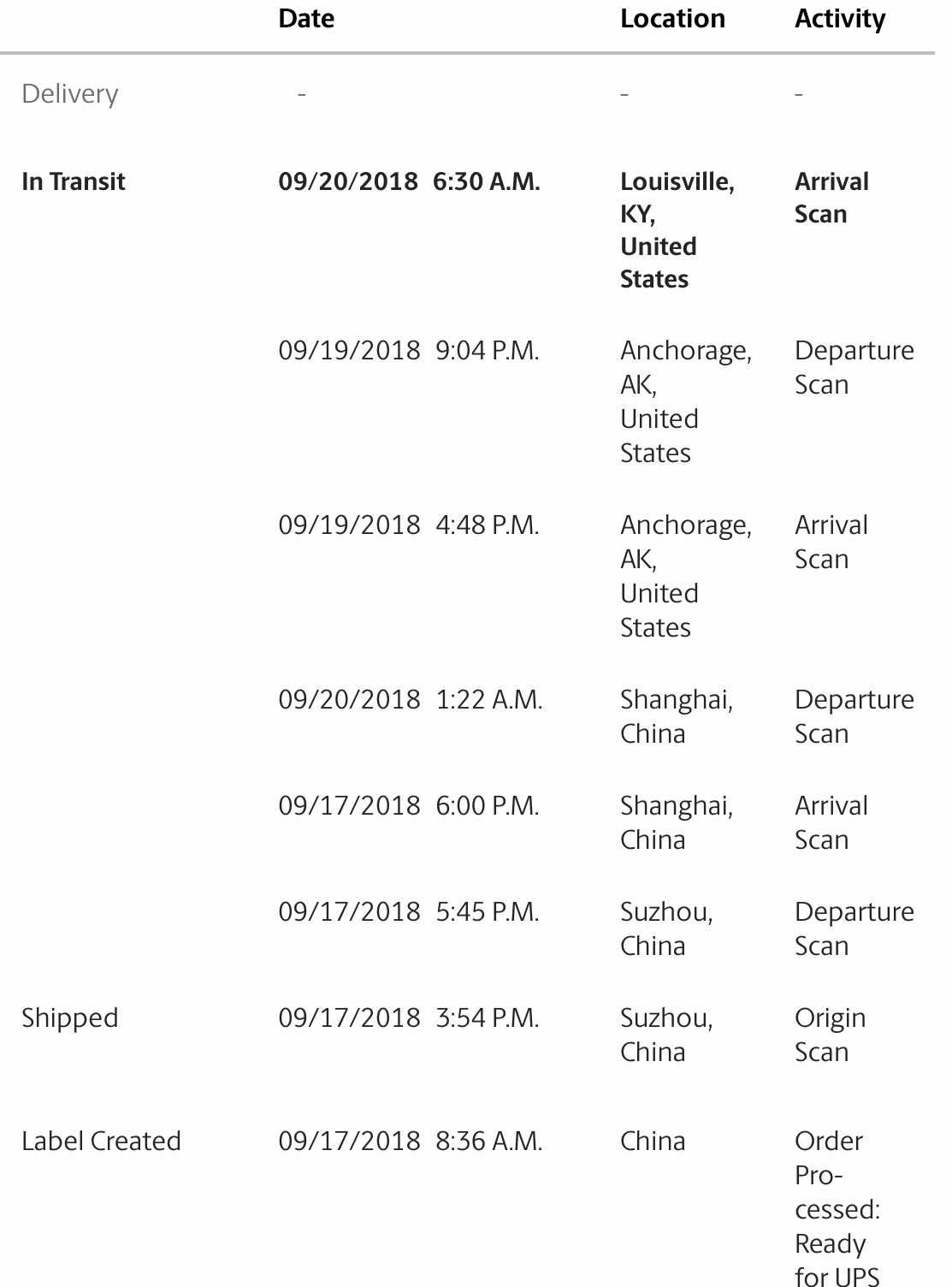Click the 09/20/2018 6:30 A.M. entry
This screenshot has width=952, height=1287.
tap(410, 181)
